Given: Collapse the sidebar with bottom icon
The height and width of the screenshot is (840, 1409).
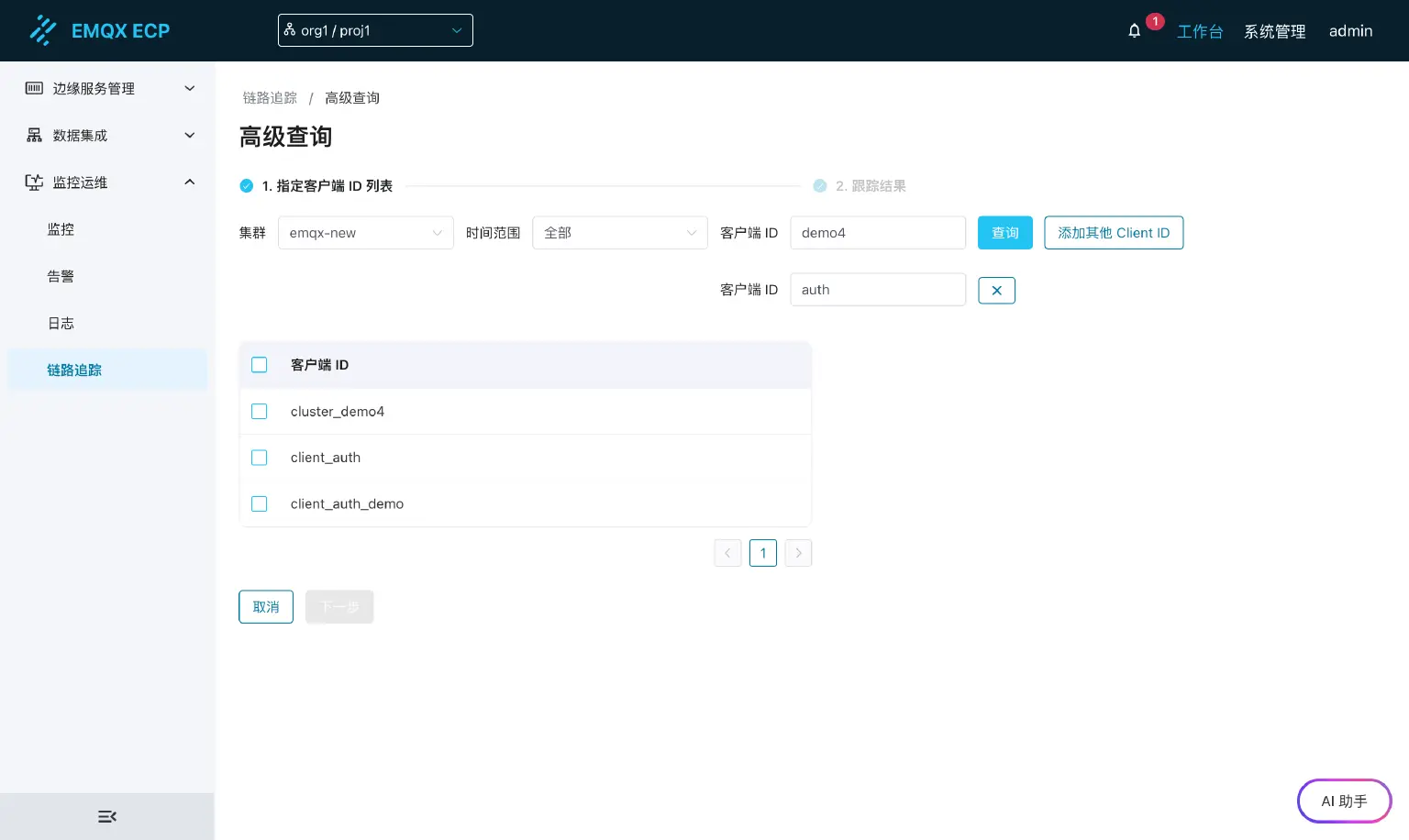Looking at the screenshot, I should tap(107, 816).
